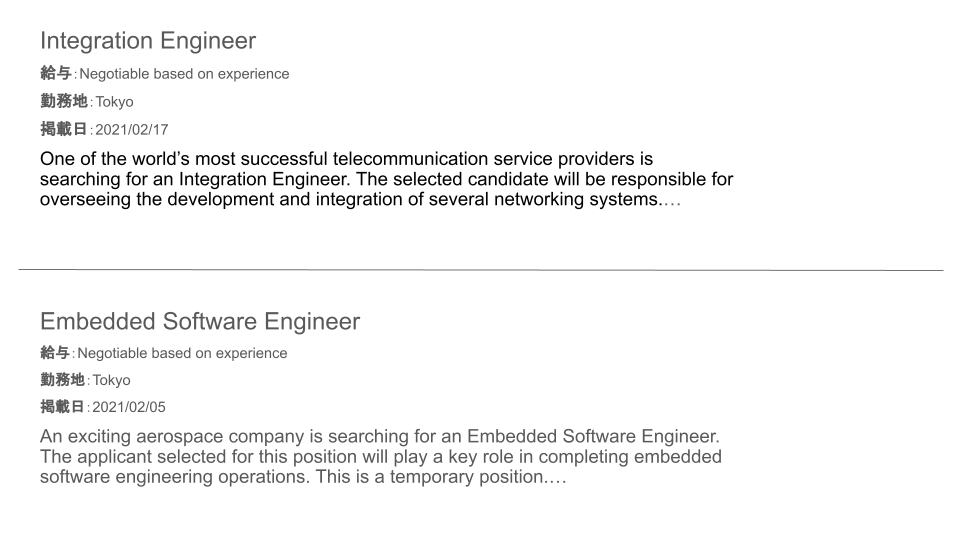Screen dimensions: 960x540
Task: Select the 勤務地 label in Embedded Software listing
Action: coord(62,380)
